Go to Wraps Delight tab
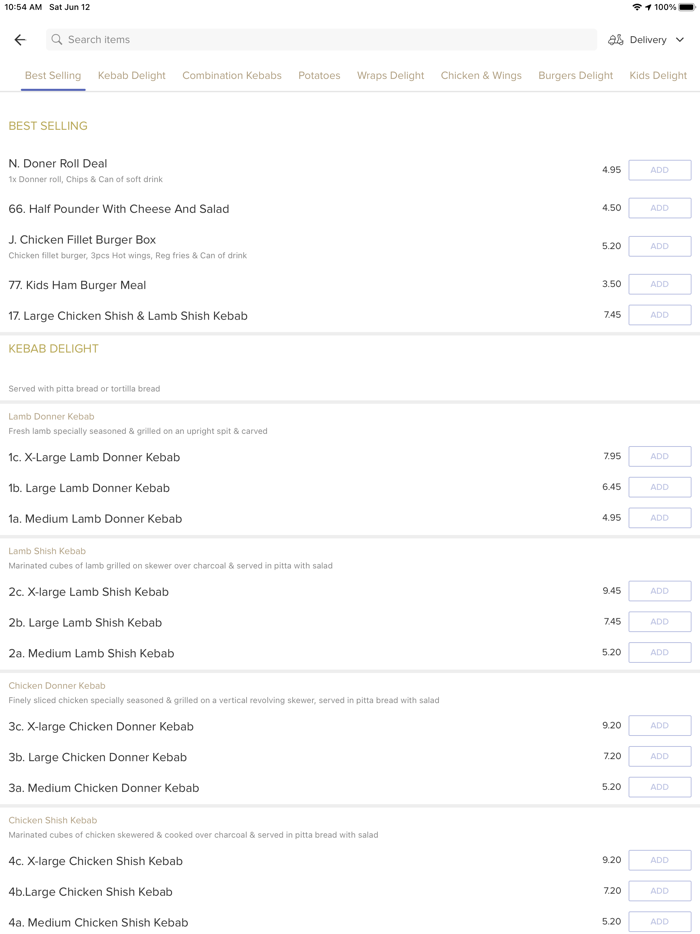The width and height of the screenshot is (700, 934). pos(390,75)
